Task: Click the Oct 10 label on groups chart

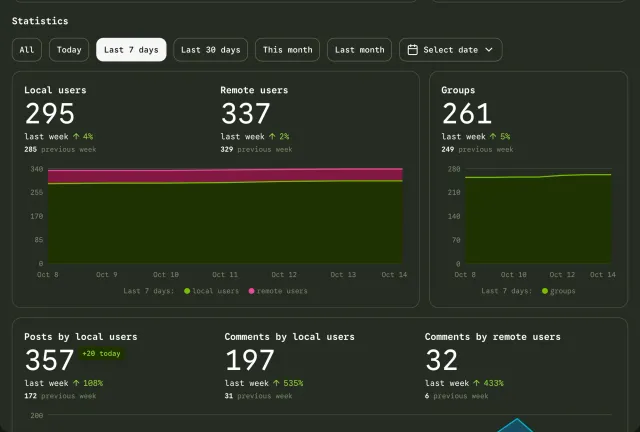Action: coord(513,275)
